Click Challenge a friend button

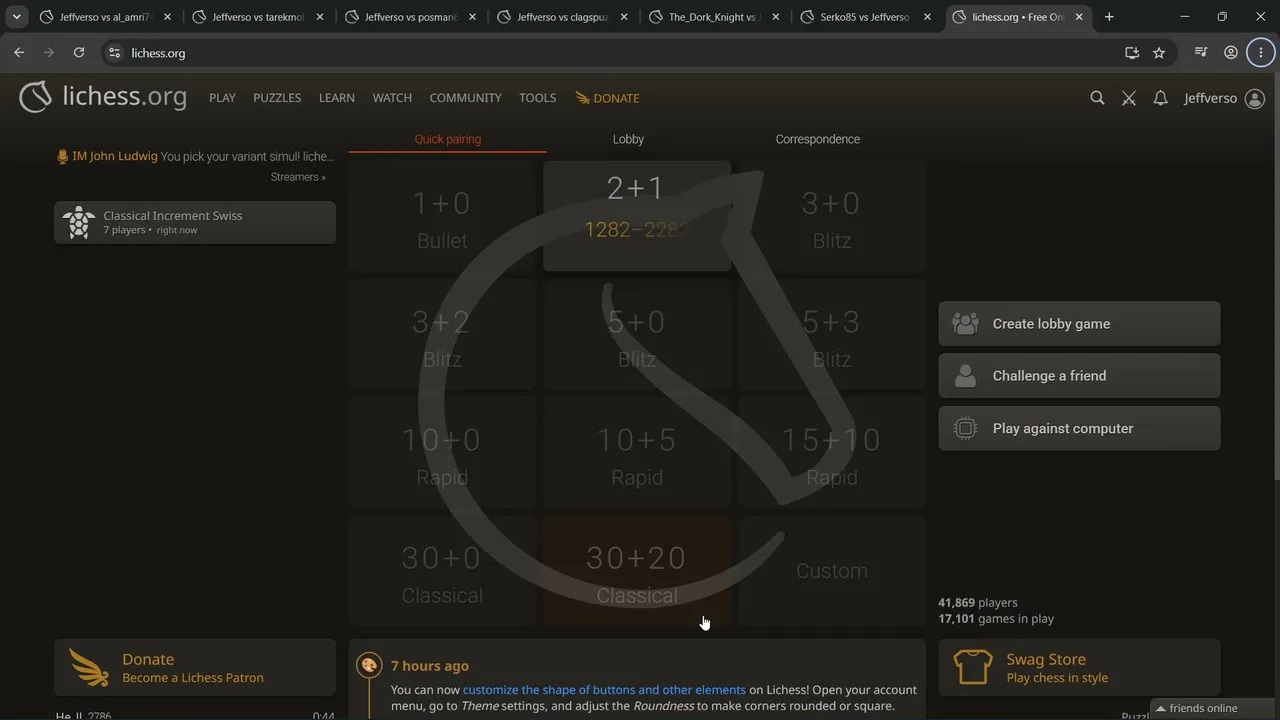[1079, 376]
